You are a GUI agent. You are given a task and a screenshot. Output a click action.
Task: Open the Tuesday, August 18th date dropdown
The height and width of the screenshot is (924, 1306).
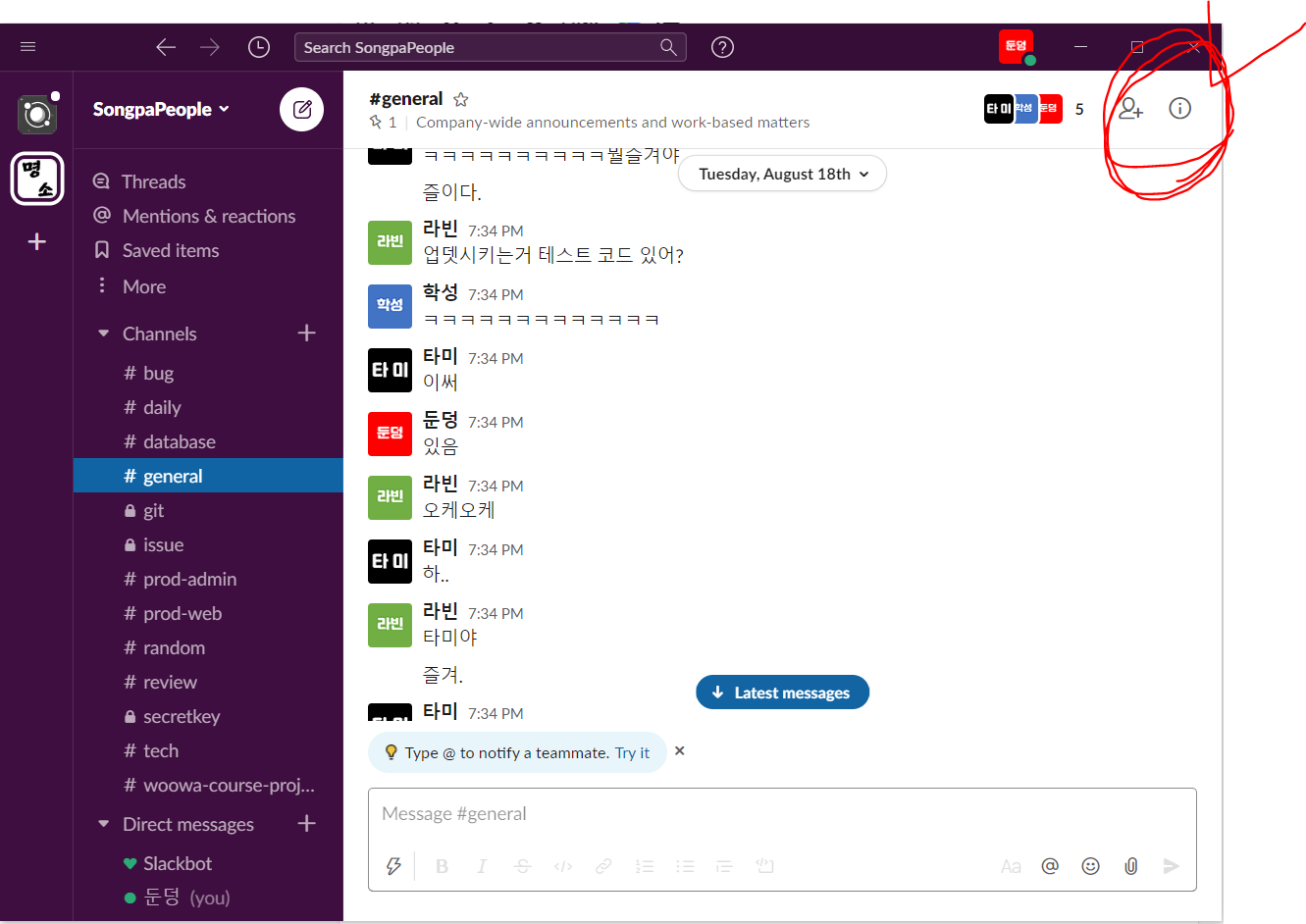pos(782,174)
